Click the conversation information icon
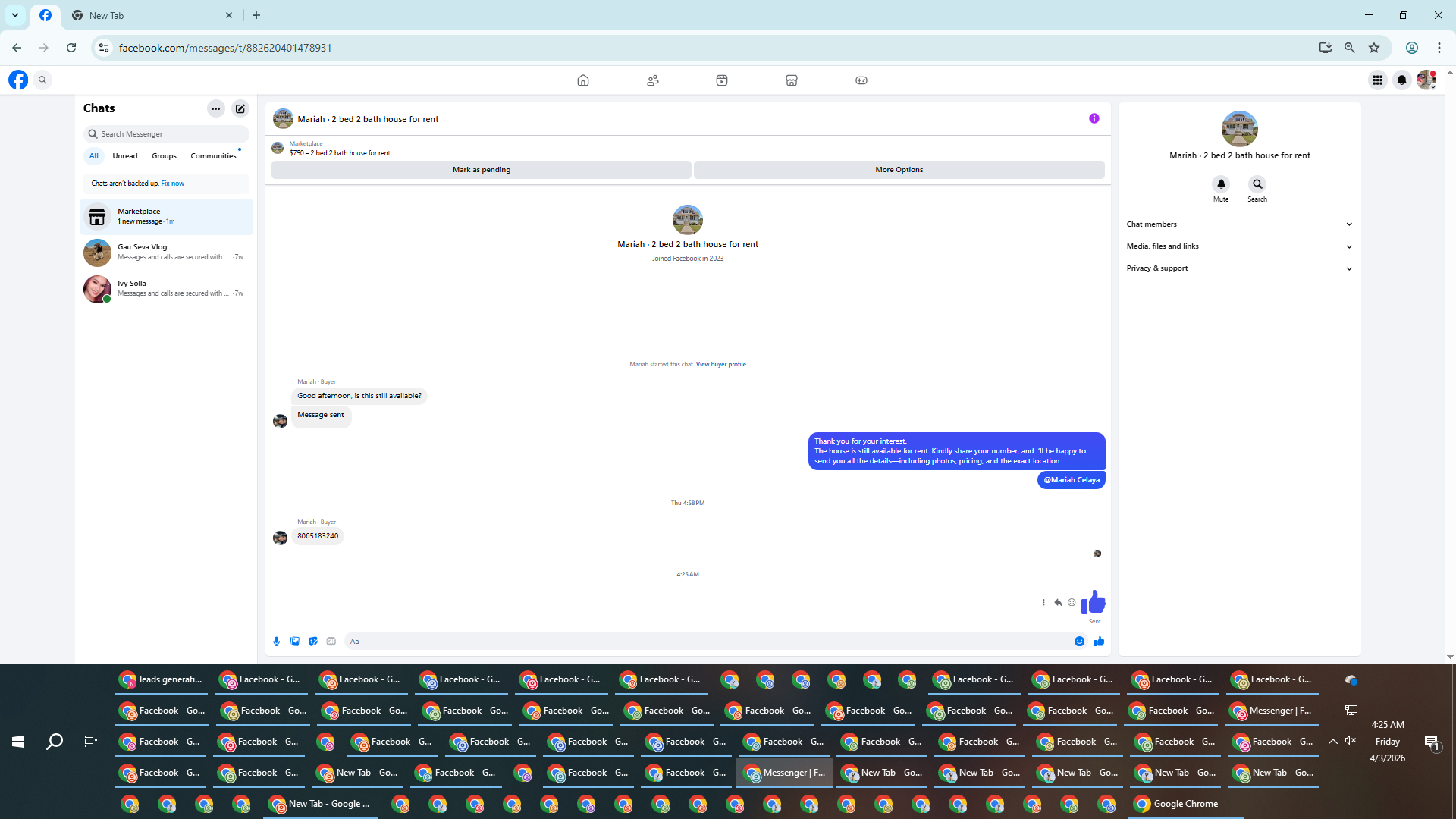Viewport: 1456px width, 819px height. pos(1094,118)
